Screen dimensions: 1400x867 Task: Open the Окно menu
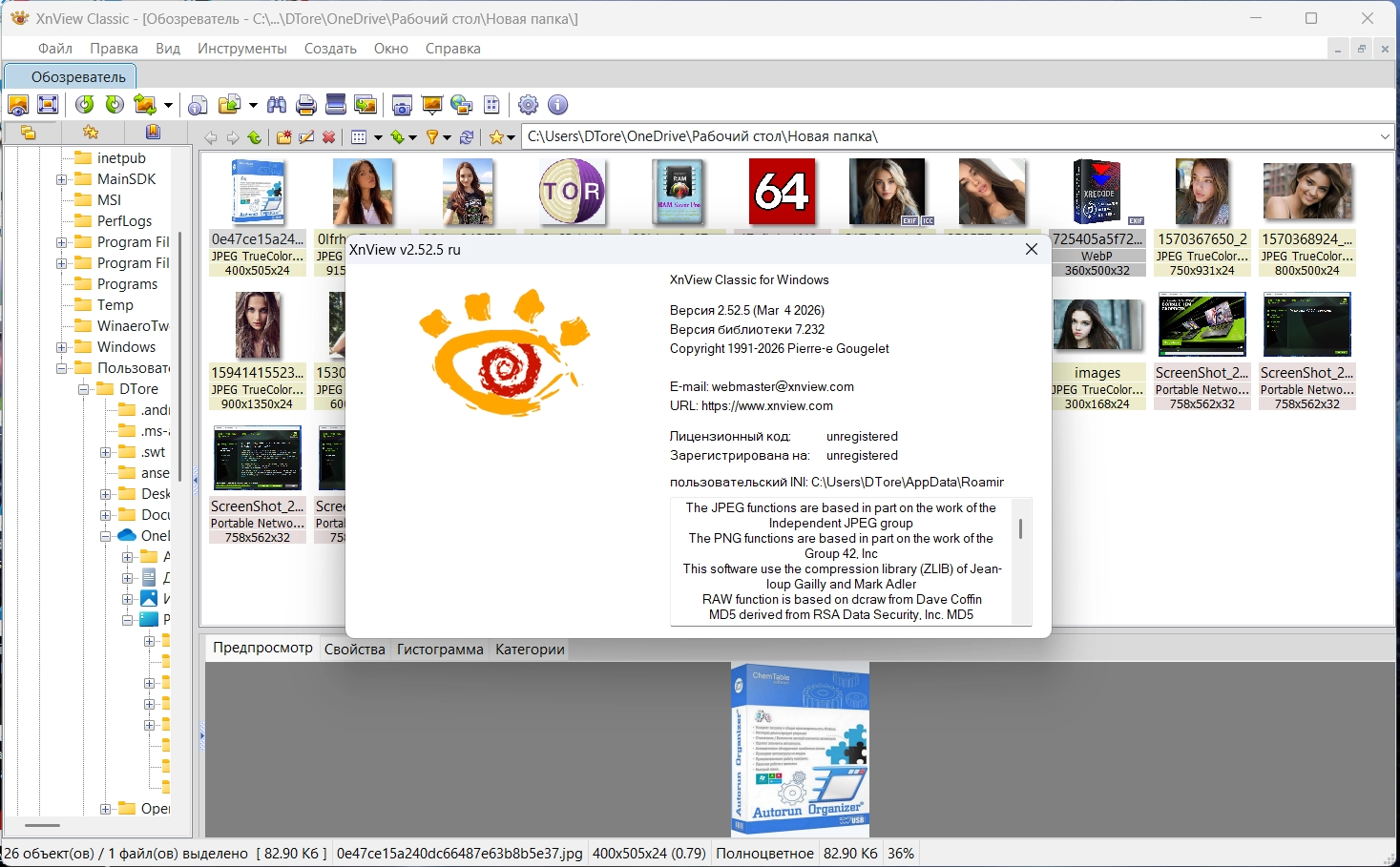pyautogui.click(x=391, y=49)
